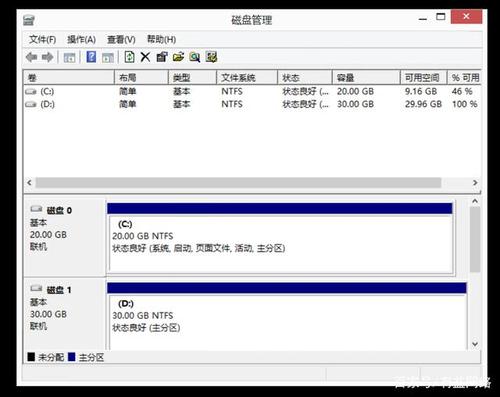Image resolution: width=500 pixels, height=397 pixels.
Task: Toggle the show/hide action pane icon
Action: coord(108,57)
